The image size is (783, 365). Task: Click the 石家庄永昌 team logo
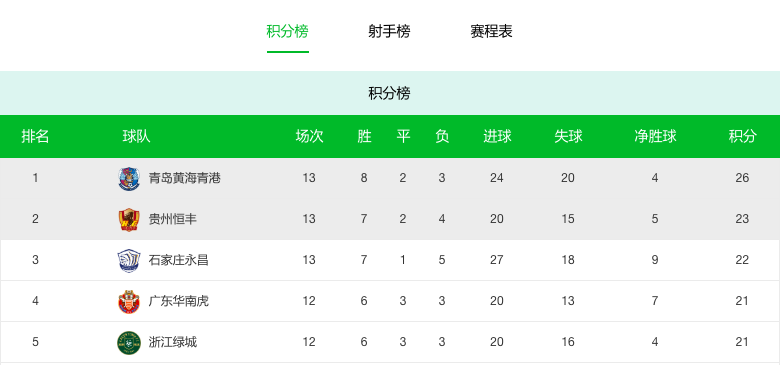coord(129,260)
